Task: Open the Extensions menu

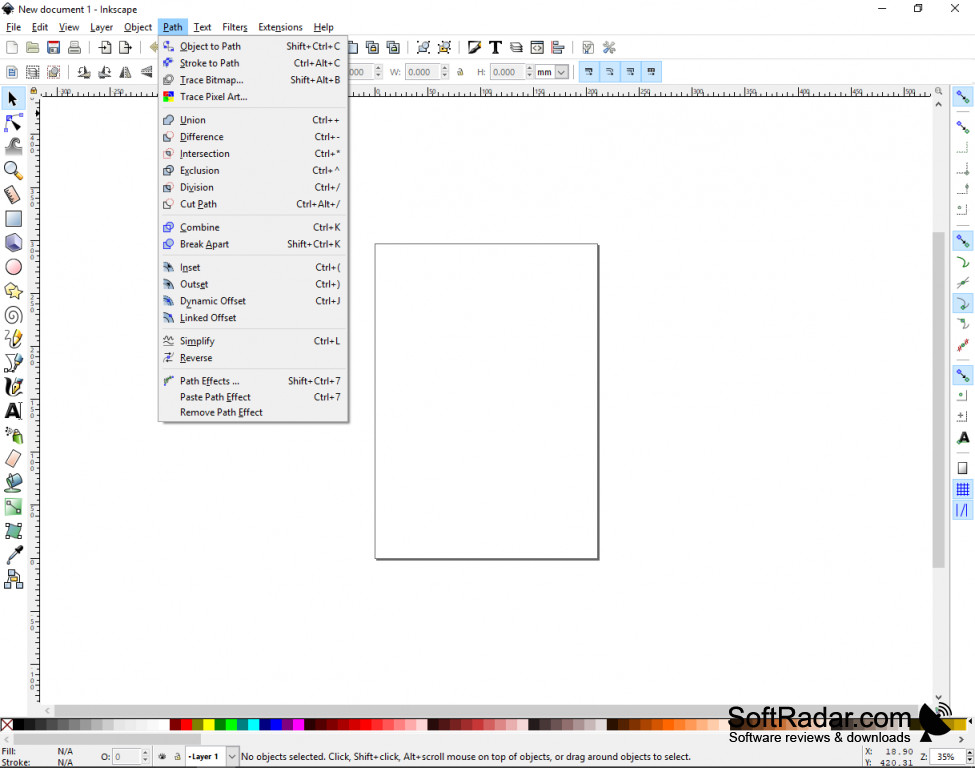Action: (280, 27)
